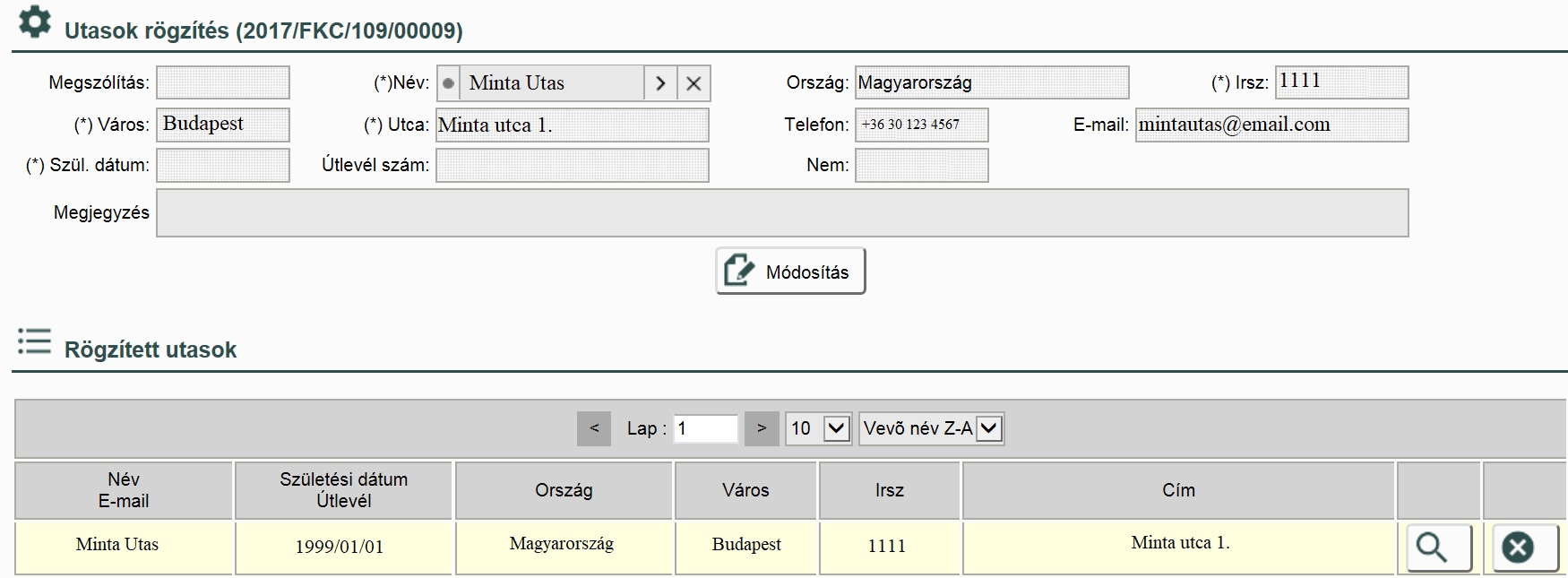Image resolution: width=1568 pixels, height=578 pixels.
Task: Go to next page of passengers
Action: click(762, 428)
